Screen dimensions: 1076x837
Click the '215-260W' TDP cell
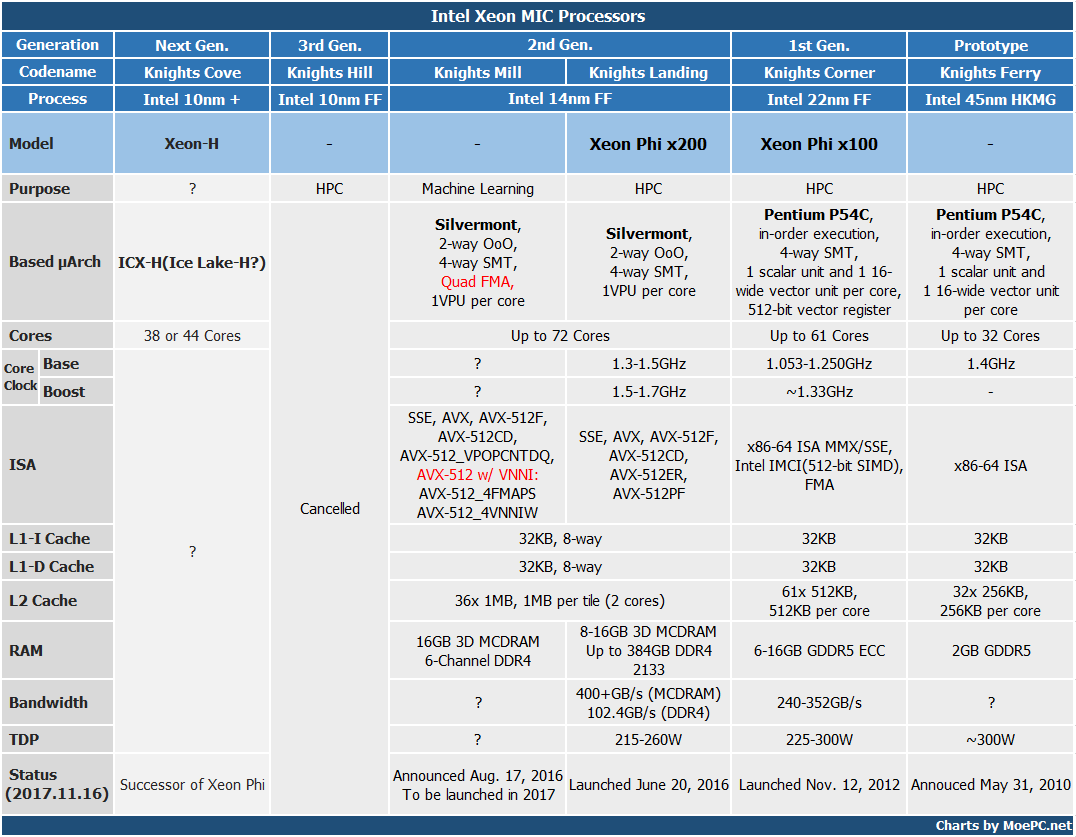(x=648, y=740)
